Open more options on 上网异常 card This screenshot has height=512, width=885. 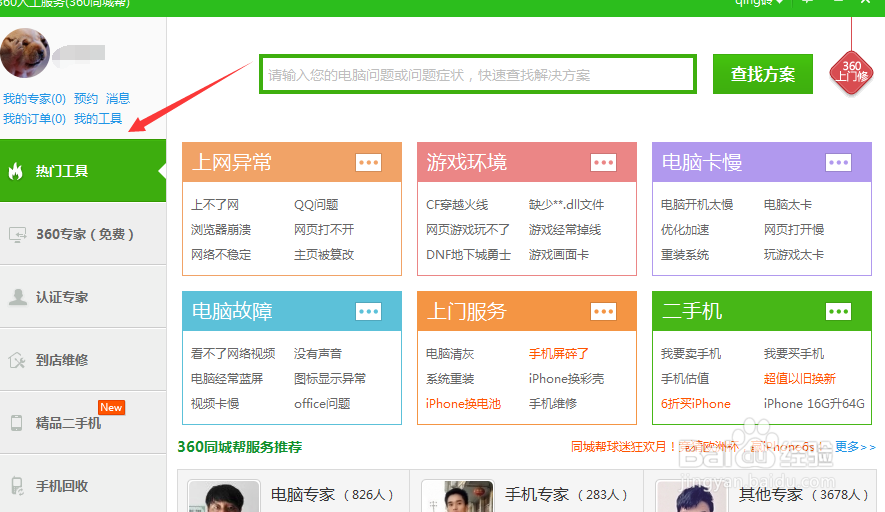(369, 163)
